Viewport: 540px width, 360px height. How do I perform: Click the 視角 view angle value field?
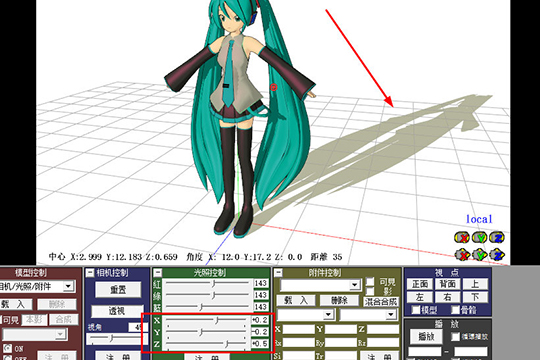(x=138, y=327)
